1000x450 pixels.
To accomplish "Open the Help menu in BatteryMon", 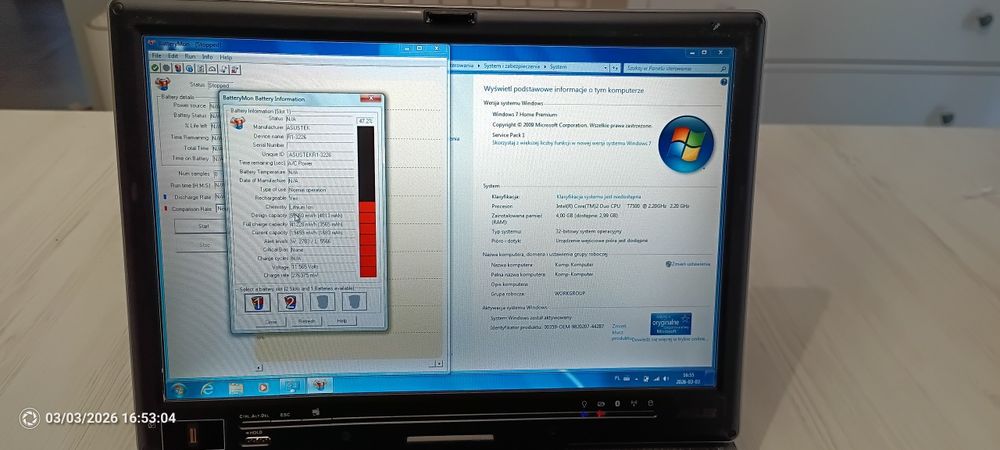I will click(226, 57).
